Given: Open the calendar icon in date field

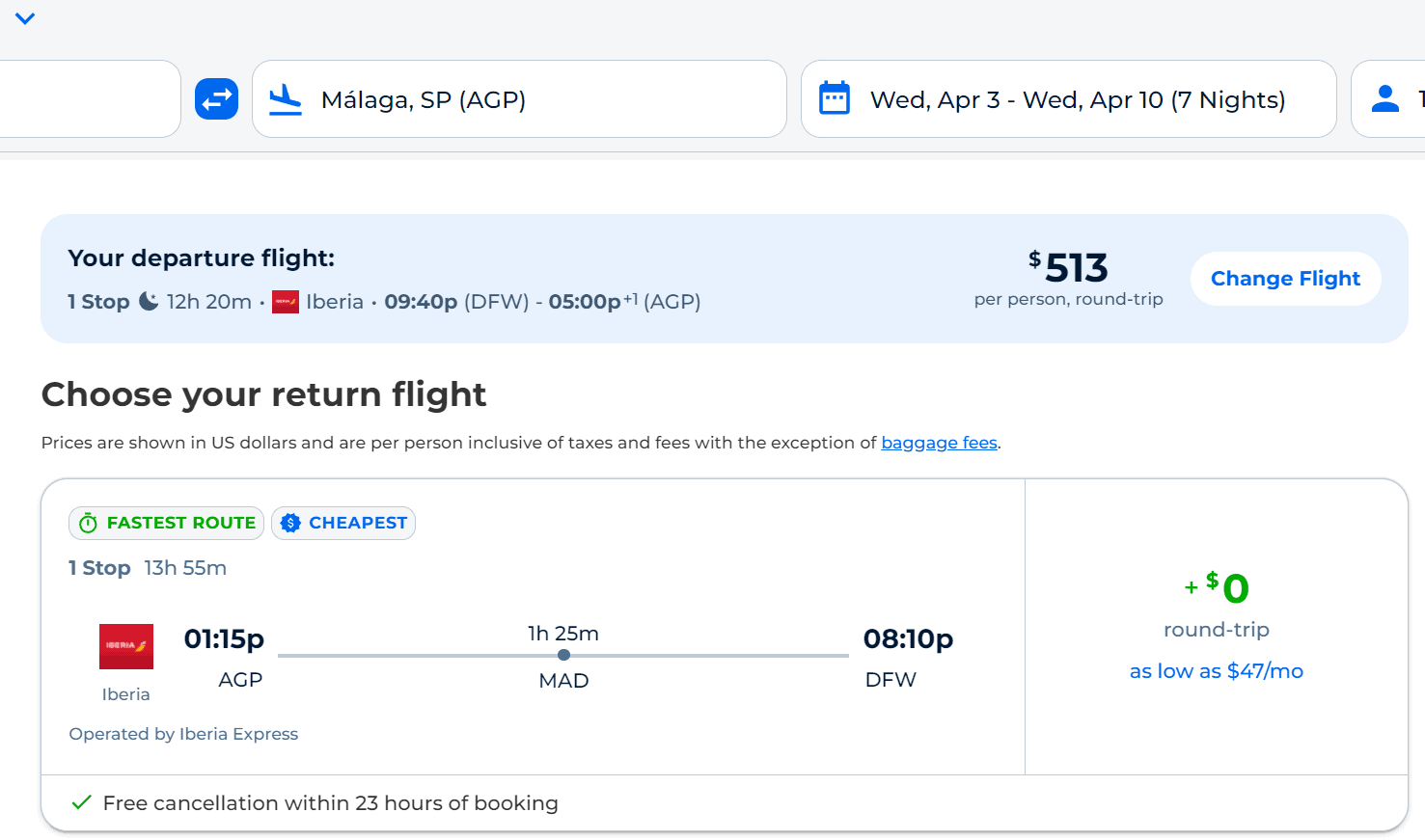Looking at the screenshot, I should tap(835, 98).
